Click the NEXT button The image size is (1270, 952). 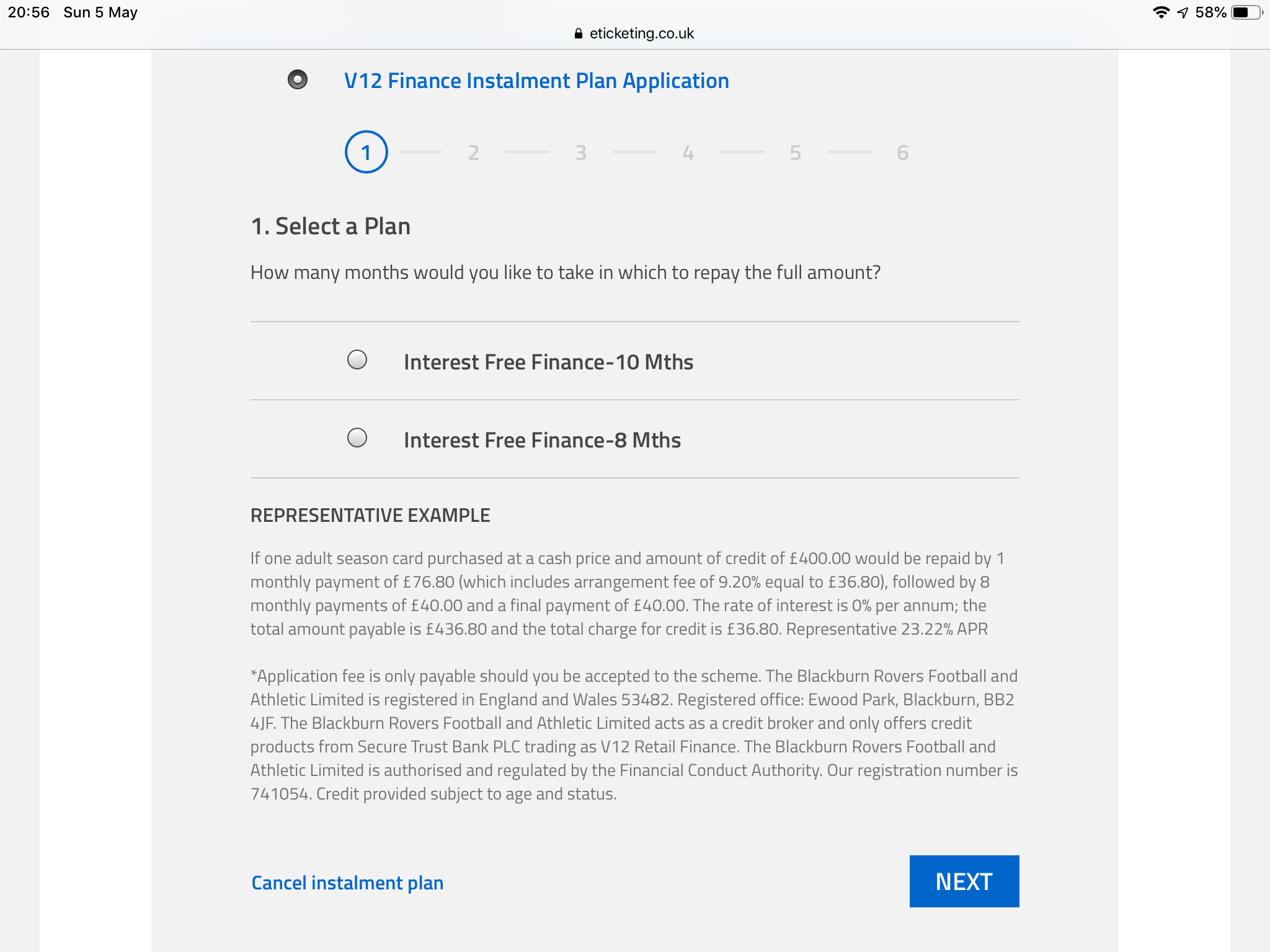964,881
